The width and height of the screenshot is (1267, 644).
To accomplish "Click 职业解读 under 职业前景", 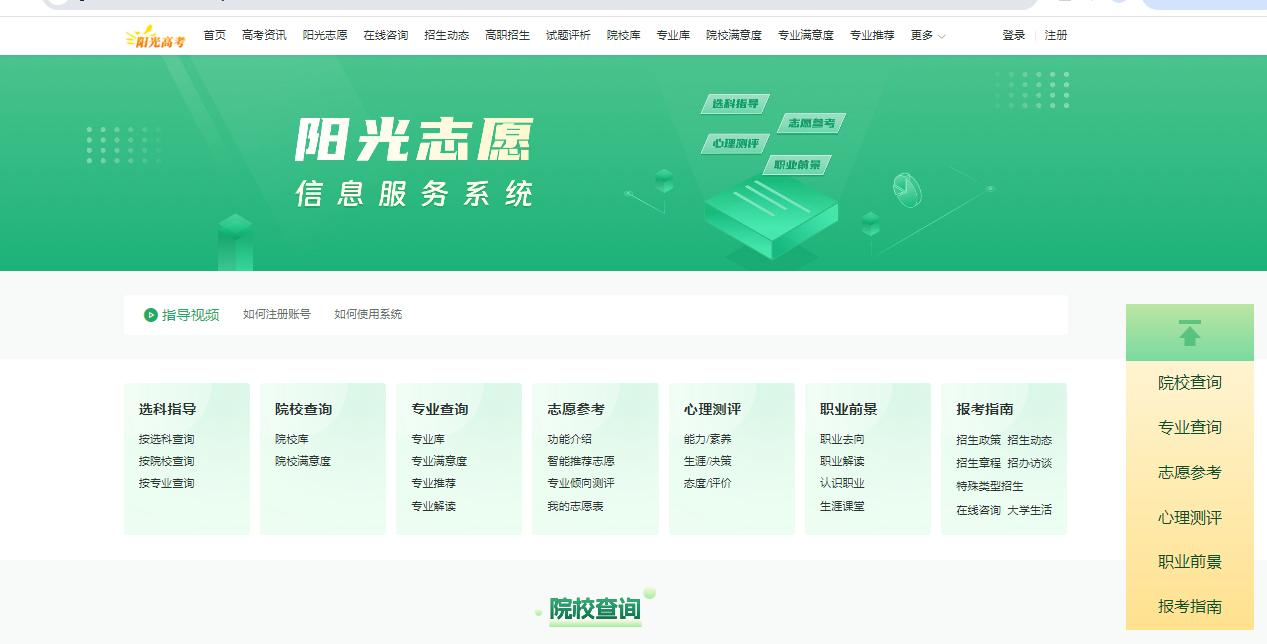I will (842, 461).
